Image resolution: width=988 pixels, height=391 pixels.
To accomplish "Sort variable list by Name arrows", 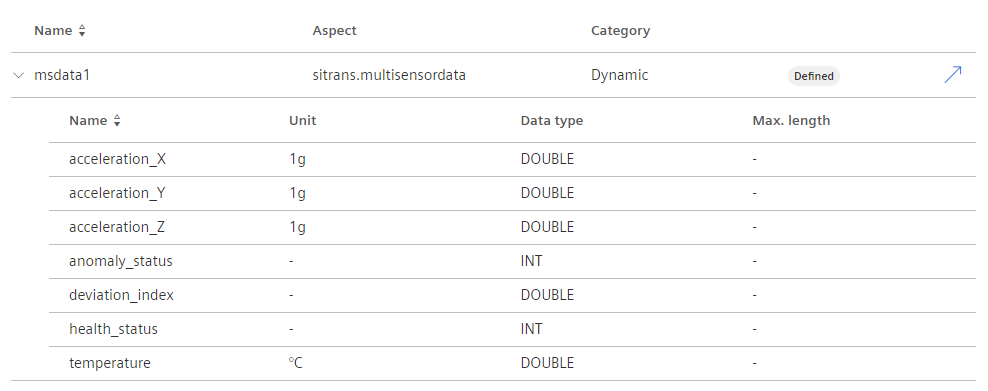I will (x=117, y=121).
